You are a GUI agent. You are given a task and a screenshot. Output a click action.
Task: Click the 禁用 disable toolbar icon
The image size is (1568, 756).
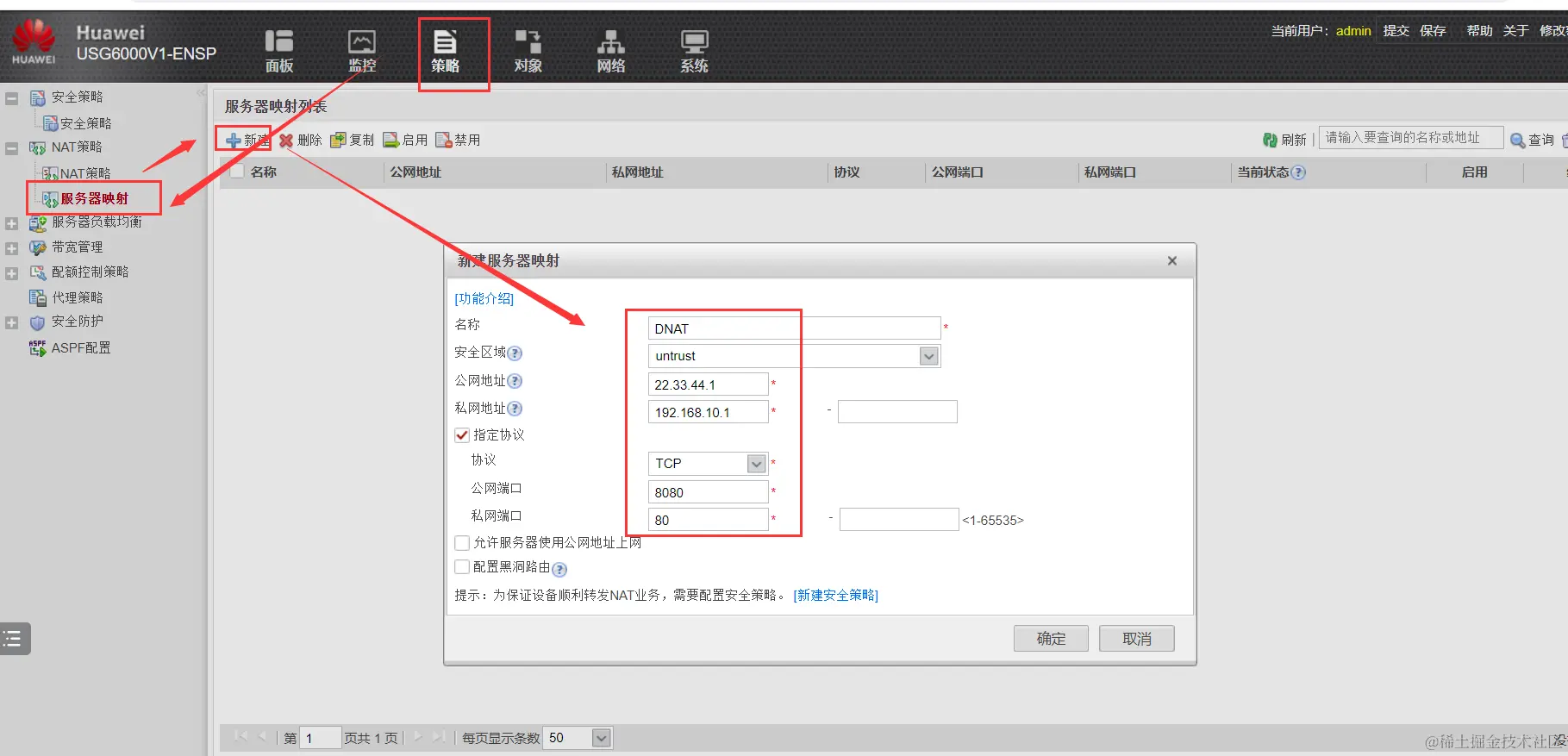tap(444, 140)
